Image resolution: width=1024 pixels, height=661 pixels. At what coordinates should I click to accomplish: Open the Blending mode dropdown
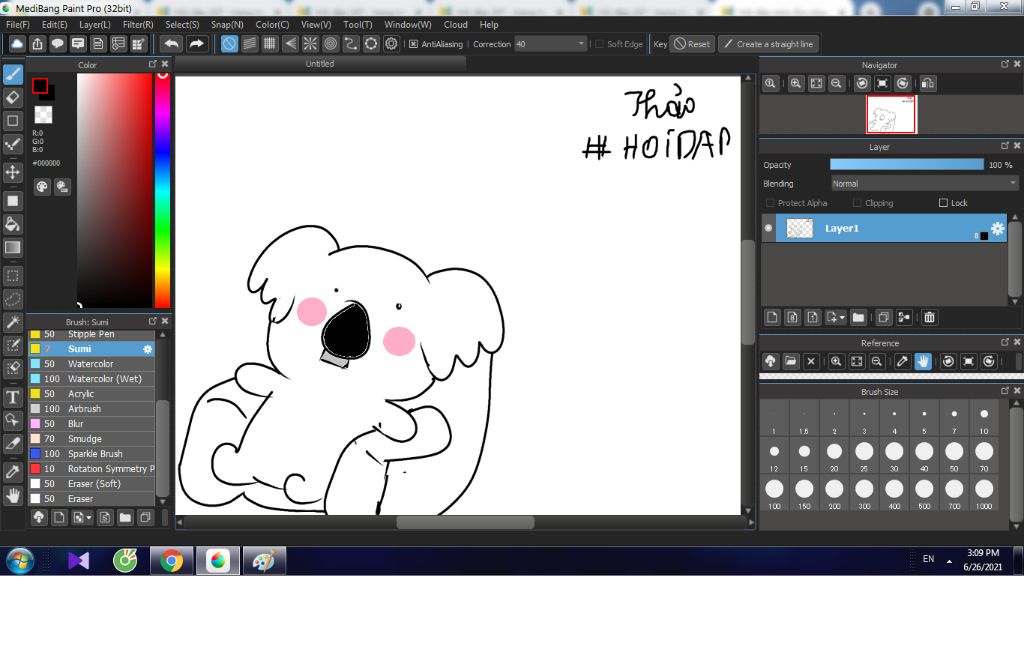[x=924, y=184]
